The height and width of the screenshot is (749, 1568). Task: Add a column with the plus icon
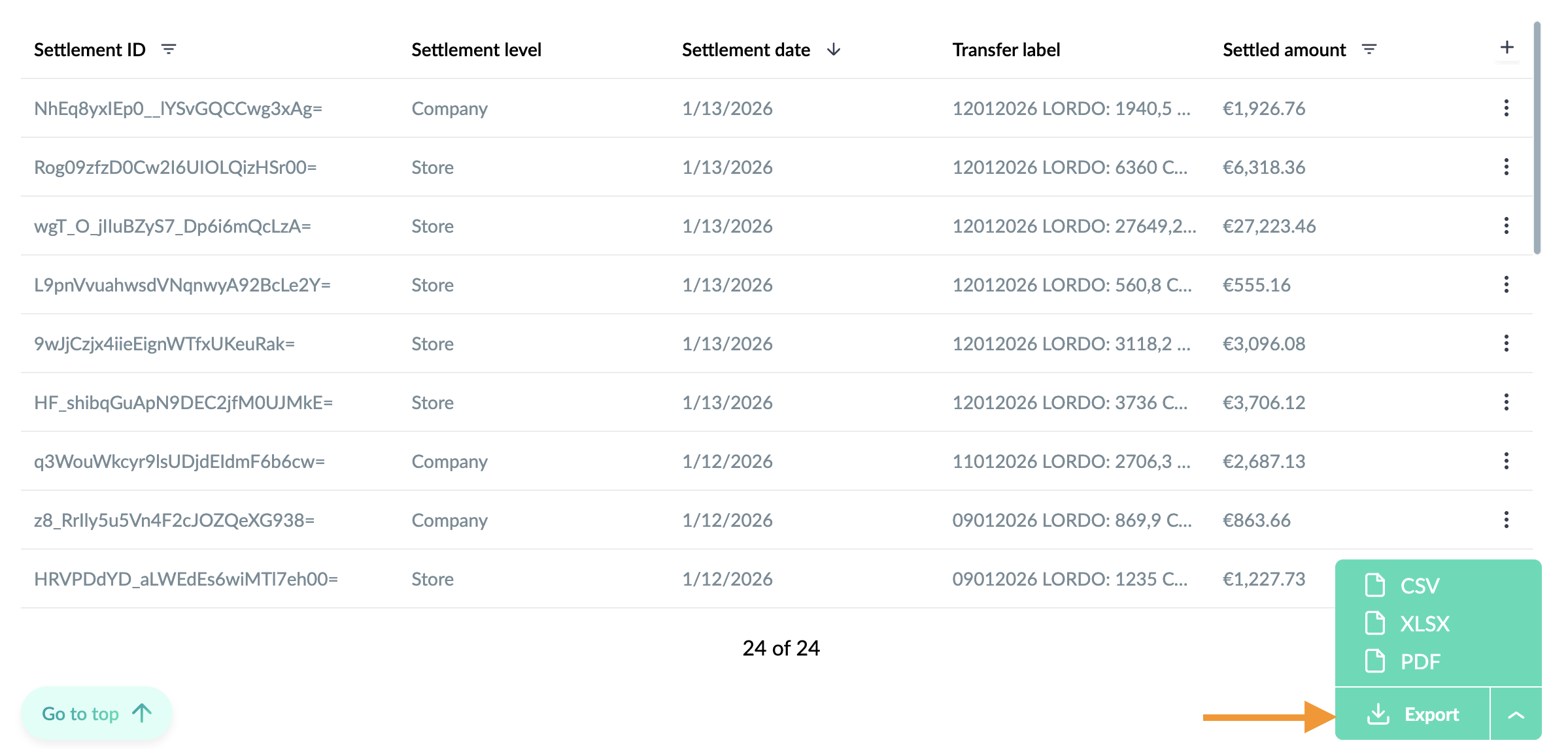coord(1507,47)
